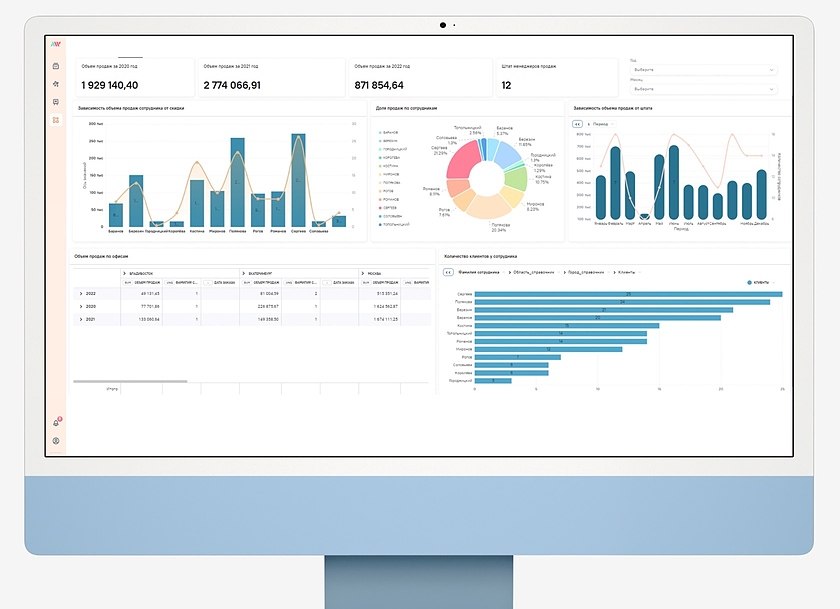Viewport: 840px width, 609px height.
Task: Open the chat icon in the left sidebar
Action: [56, 102]
